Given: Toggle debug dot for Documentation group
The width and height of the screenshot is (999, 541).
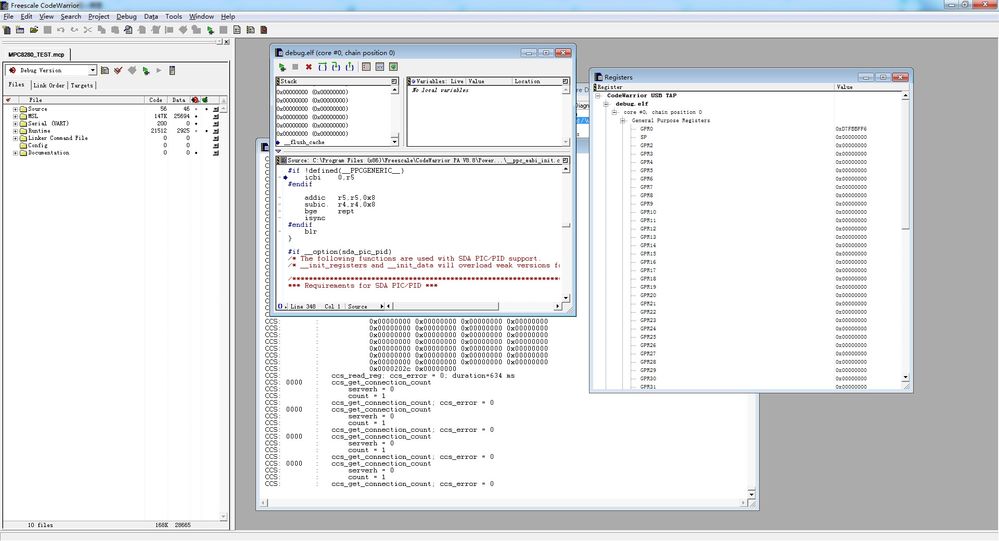Looking at the screenshot, I should click(x=196, y=153).
